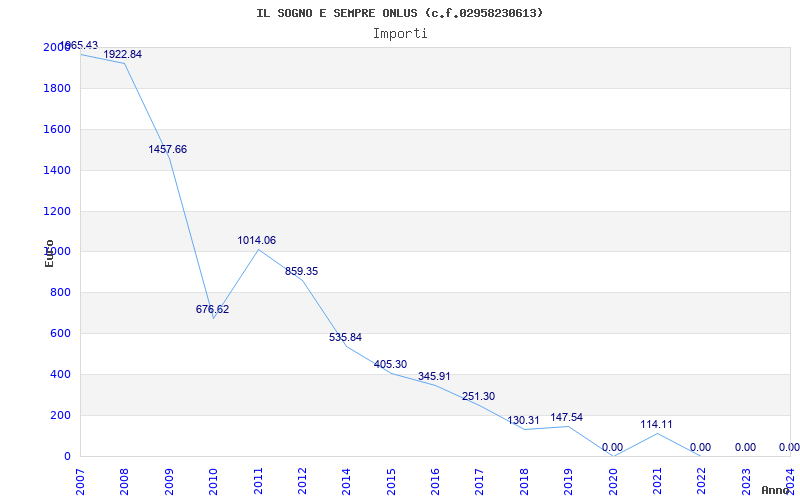The height and width of the screenshot is (500, 800).
Task: Click x-axis year 2020
Action: coord(613,482)
